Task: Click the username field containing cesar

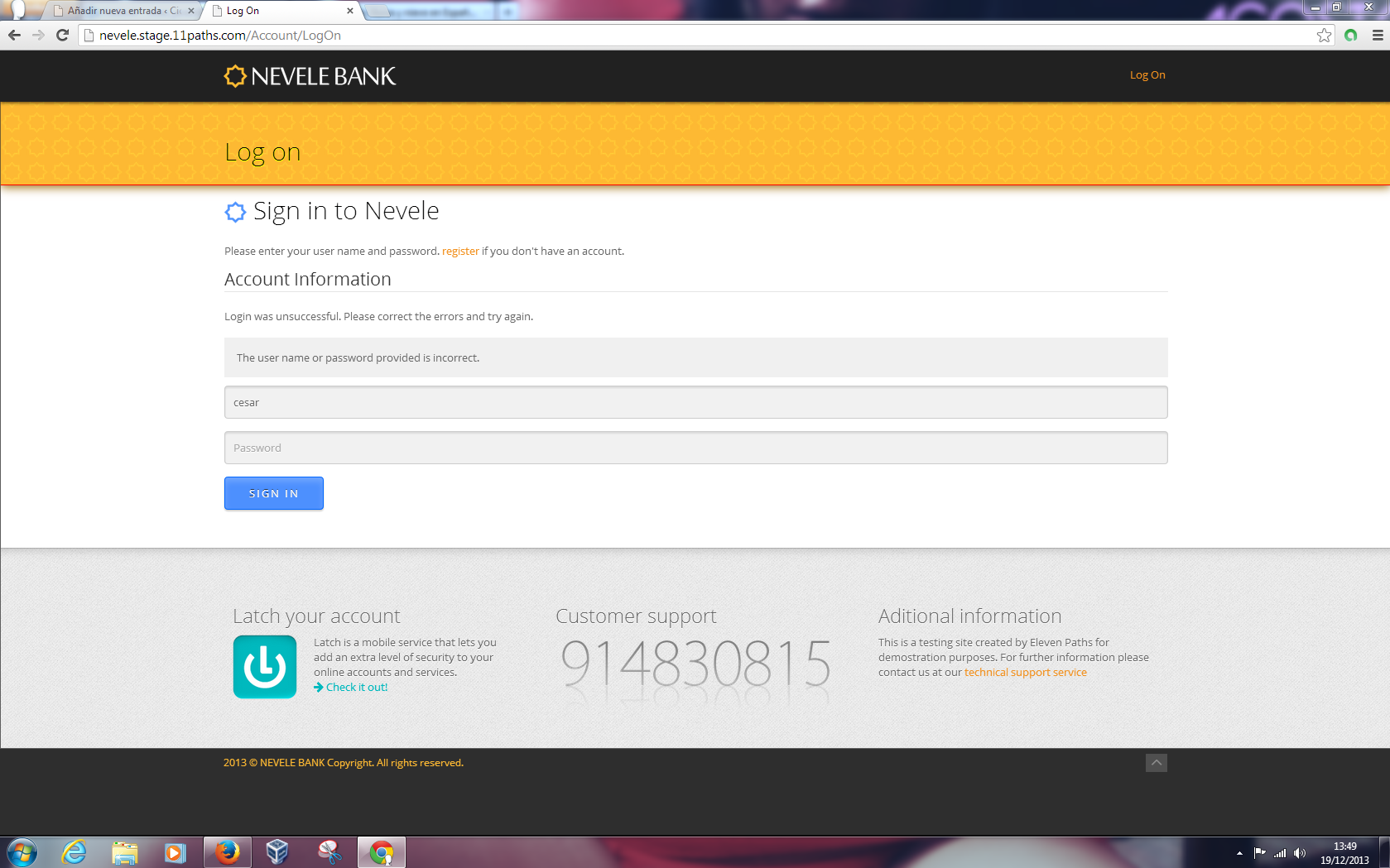Action: point(695,402)
